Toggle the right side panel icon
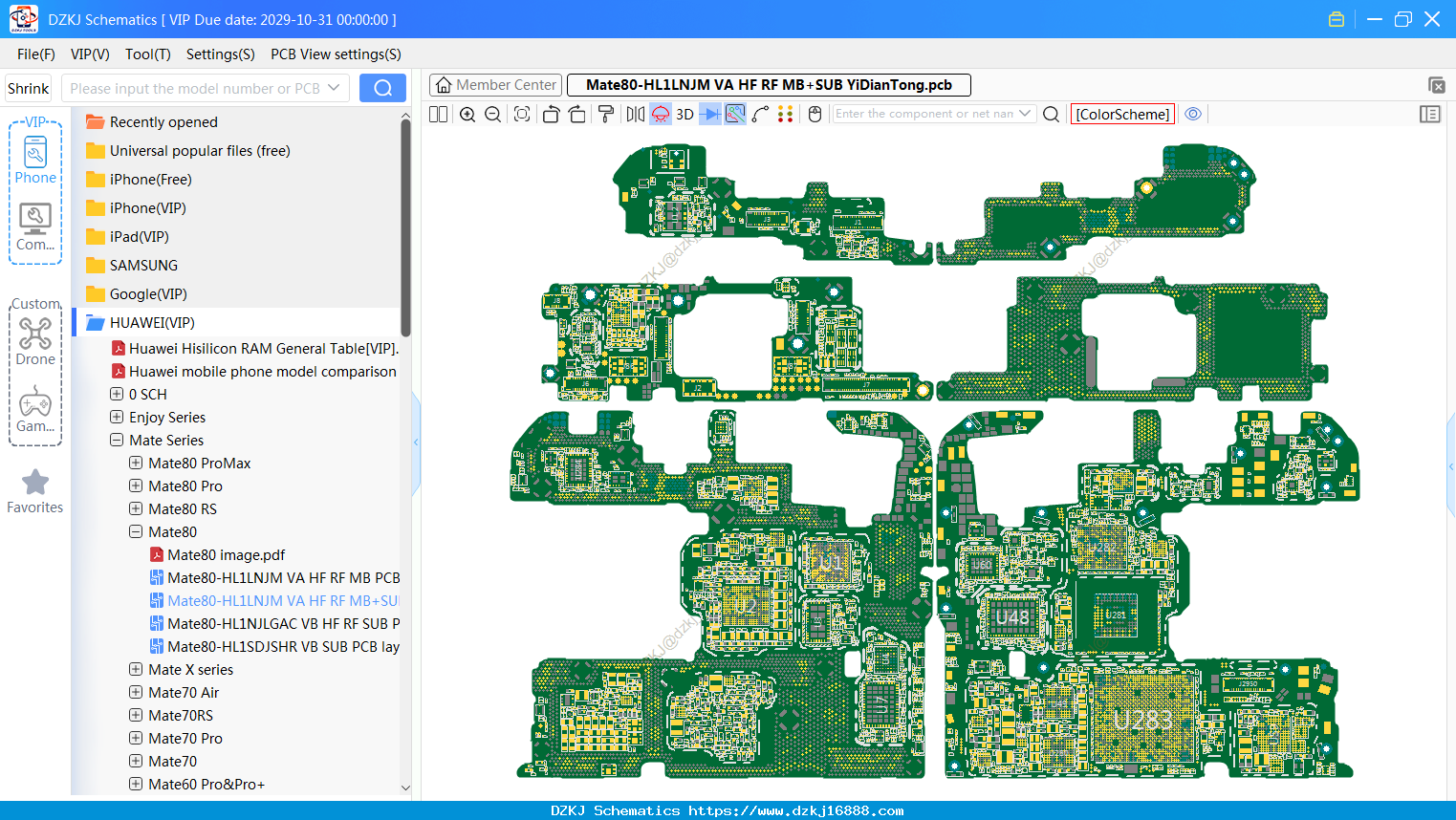 [1430, 115]
